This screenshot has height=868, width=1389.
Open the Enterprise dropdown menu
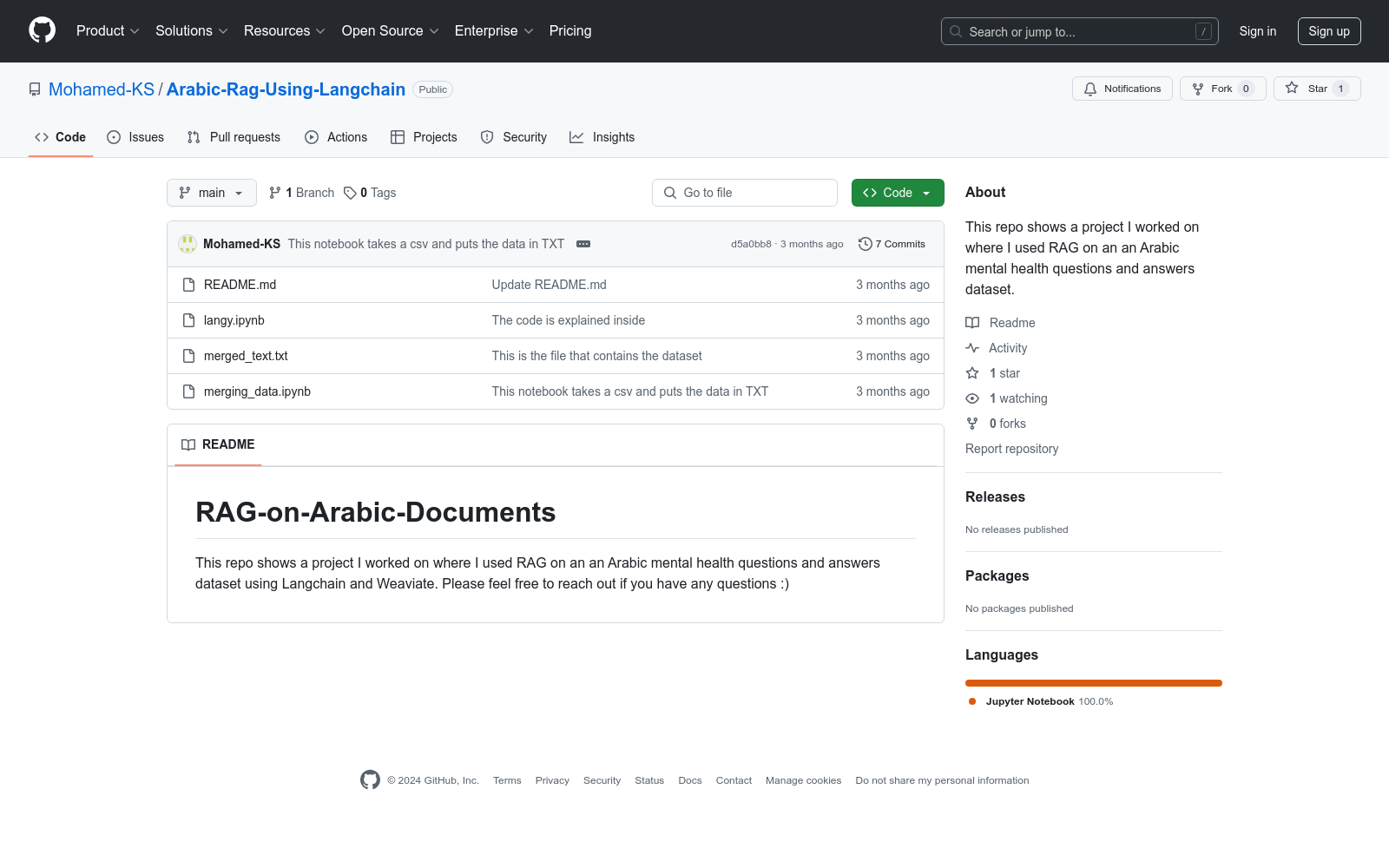pos(494,31)
